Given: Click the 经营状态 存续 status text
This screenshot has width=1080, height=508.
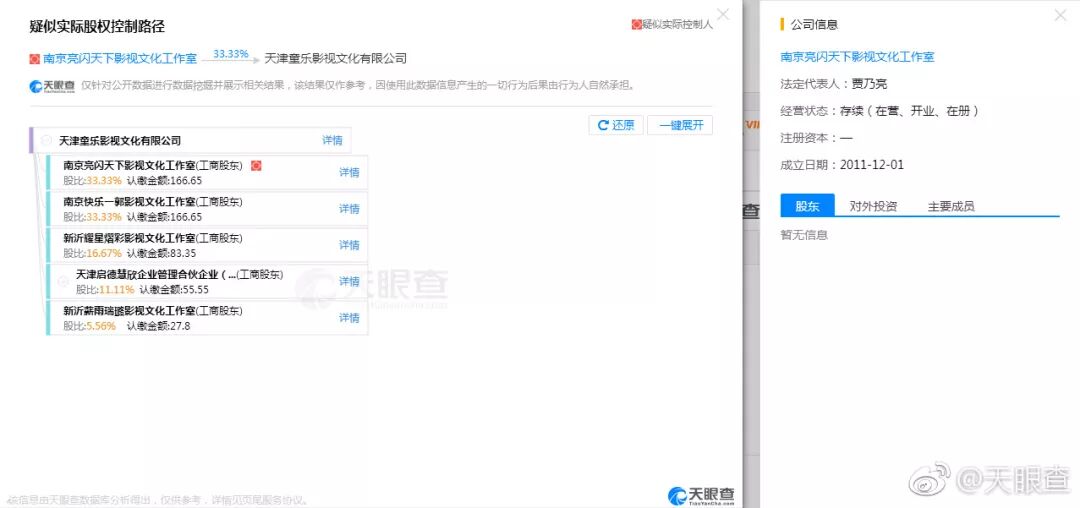Looking at the screenshot, I should 879,111.
